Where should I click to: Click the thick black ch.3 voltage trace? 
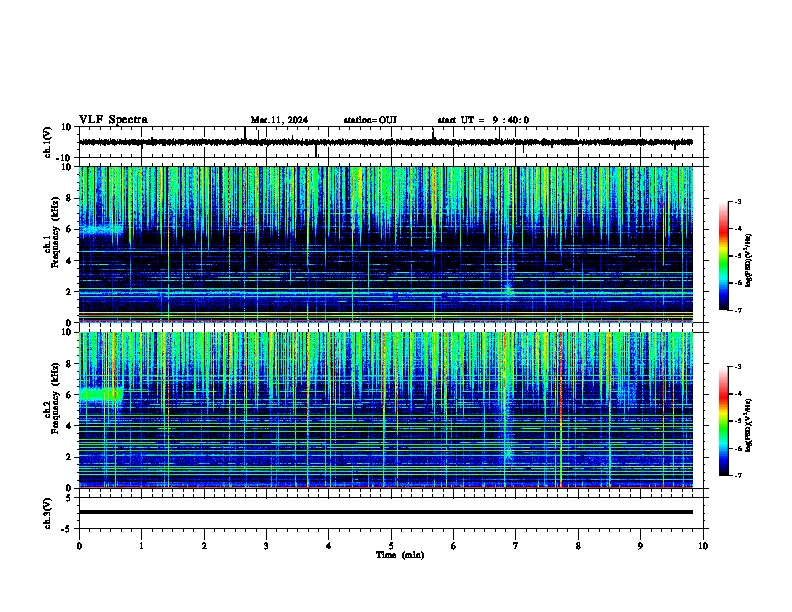386,512
